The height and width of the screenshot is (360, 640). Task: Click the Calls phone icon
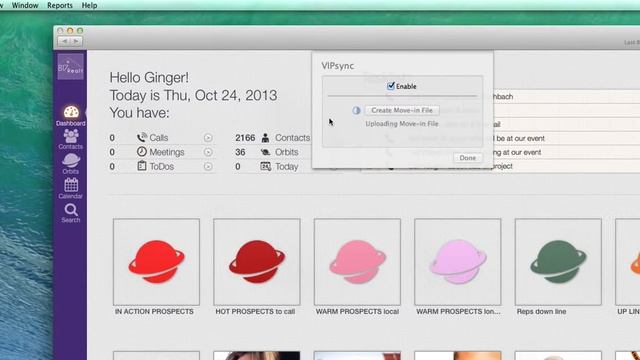[142, 138]
